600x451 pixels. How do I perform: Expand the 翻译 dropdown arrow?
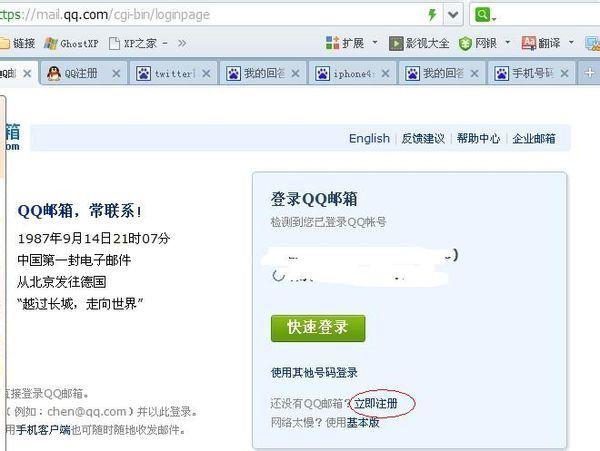click(x=571, y=42)
